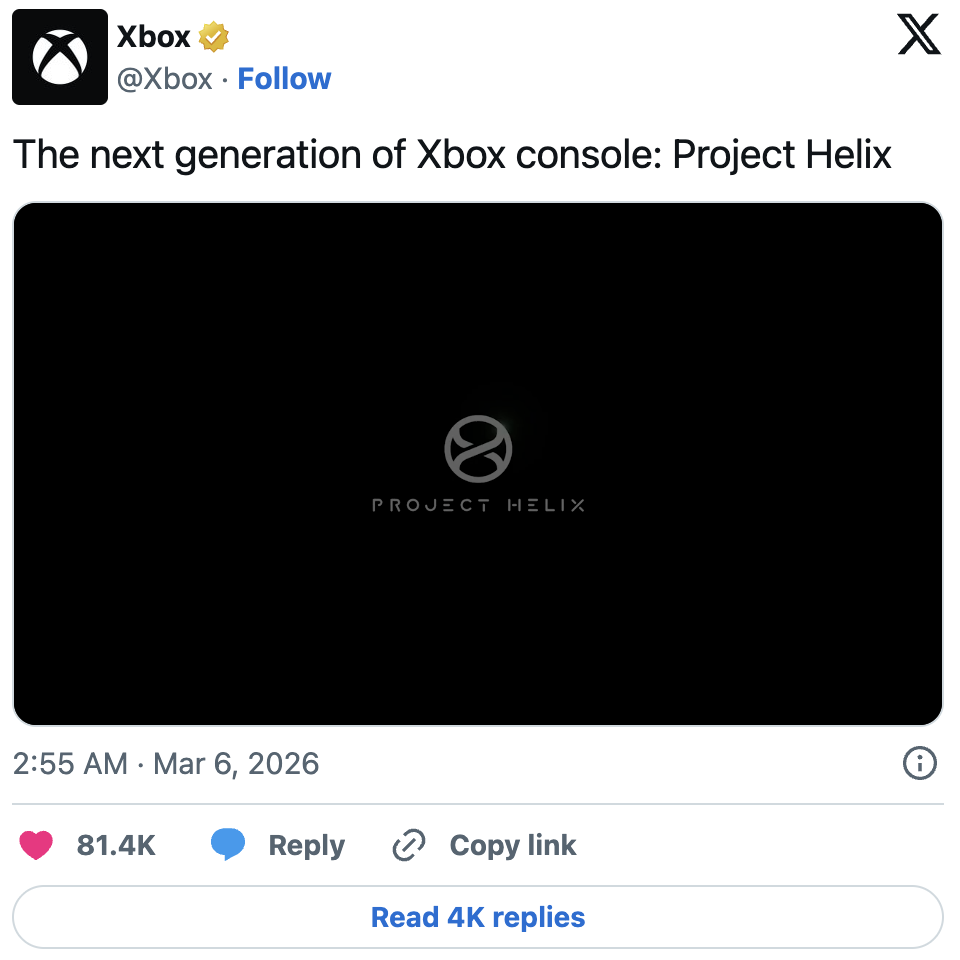The width and height of the screenshot is (960, 960).
Task: Like the post with the heart icon
Action: [x=36, y=845]
